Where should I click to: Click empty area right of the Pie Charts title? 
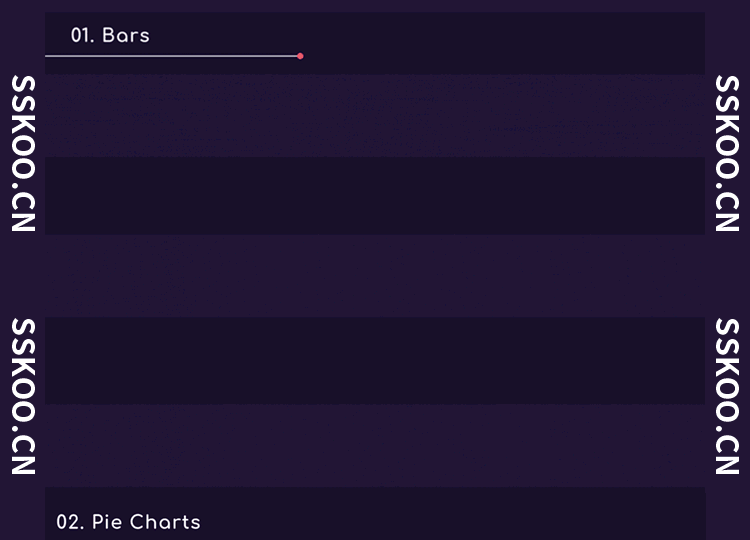point(450,520)
